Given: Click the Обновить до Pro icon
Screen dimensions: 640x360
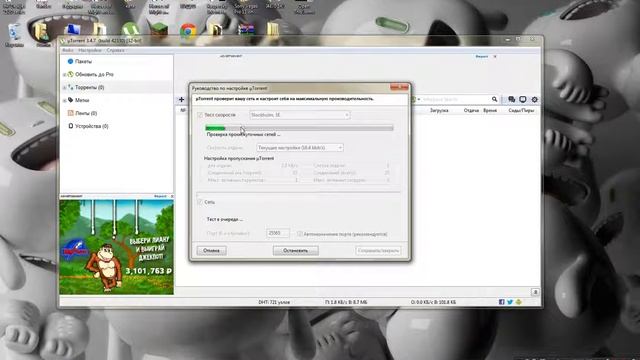Looking at the screenshot, I should tap(70, 74).
